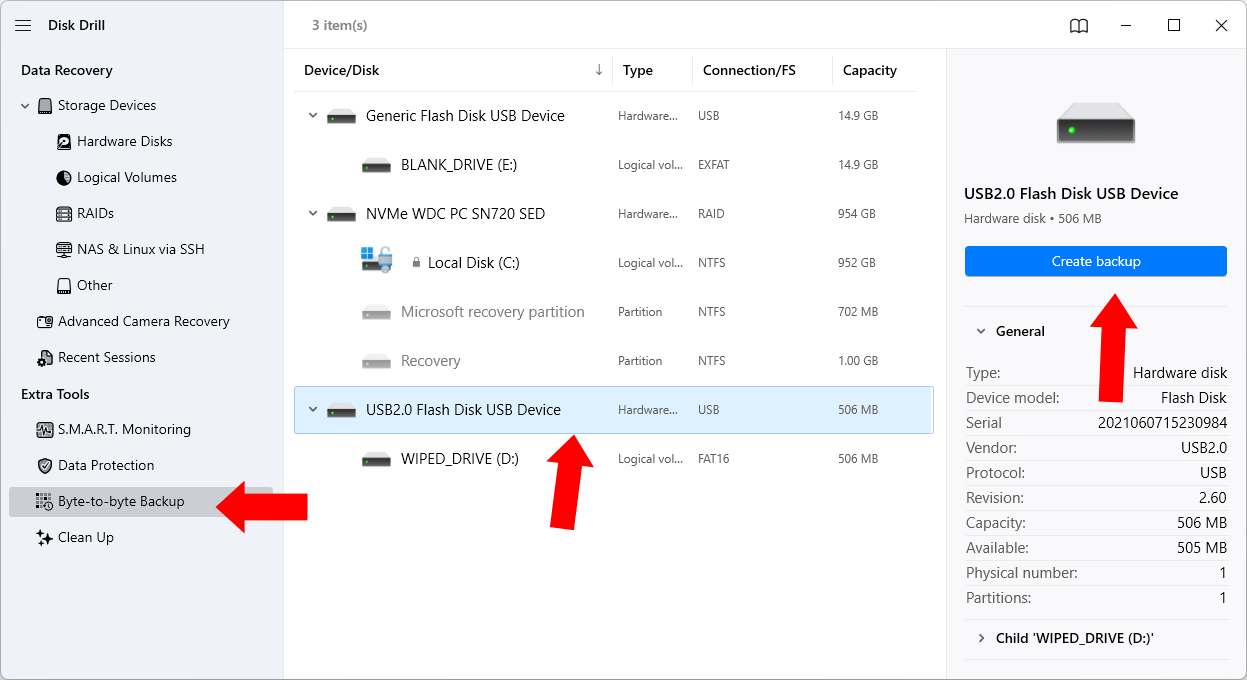Toggle sort order on Device/Disk column
Screen dimensions: 1247x680
click(x=599, y=70)
